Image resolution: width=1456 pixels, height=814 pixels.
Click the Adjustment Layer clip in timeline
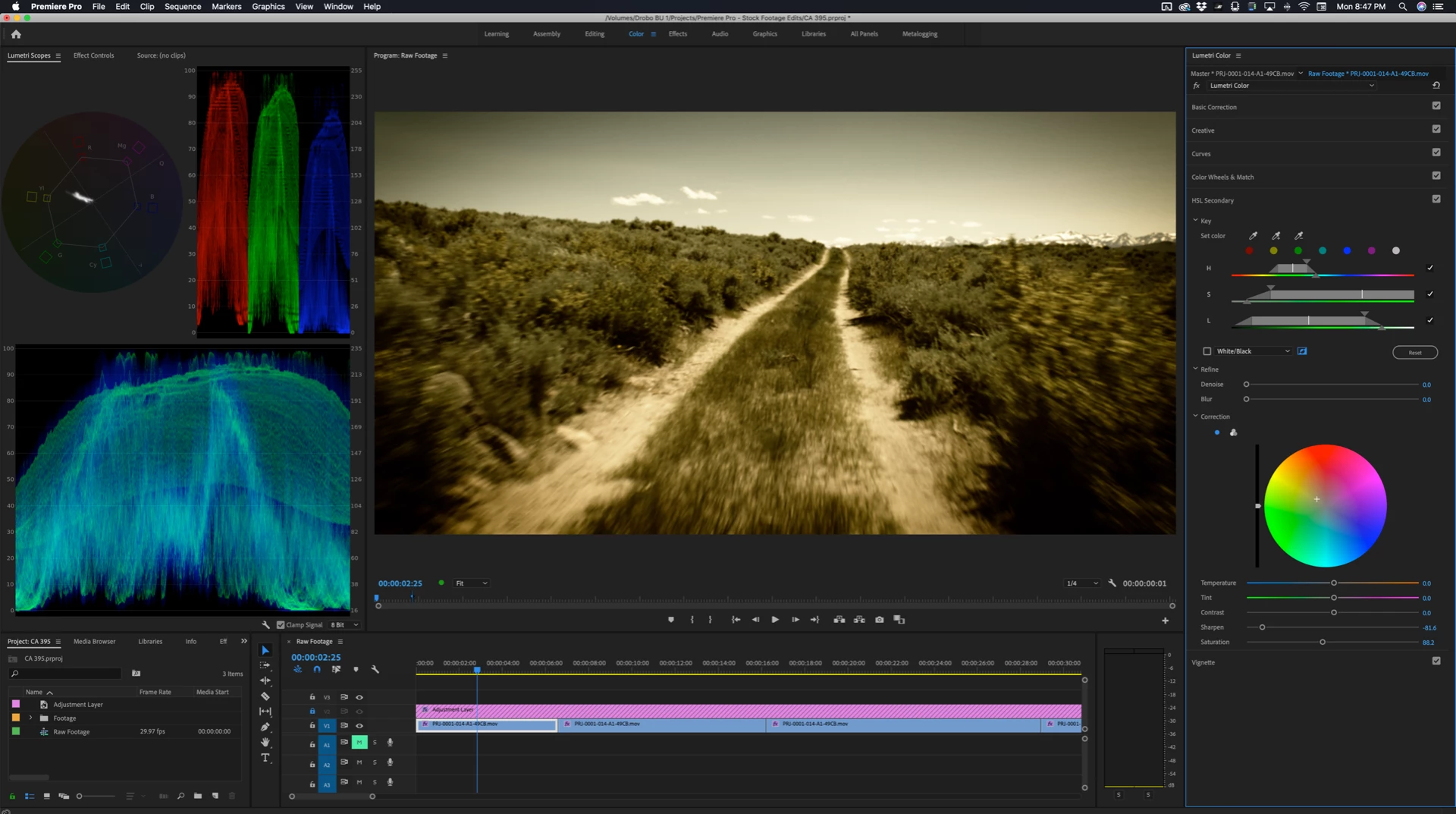[748, 710]
